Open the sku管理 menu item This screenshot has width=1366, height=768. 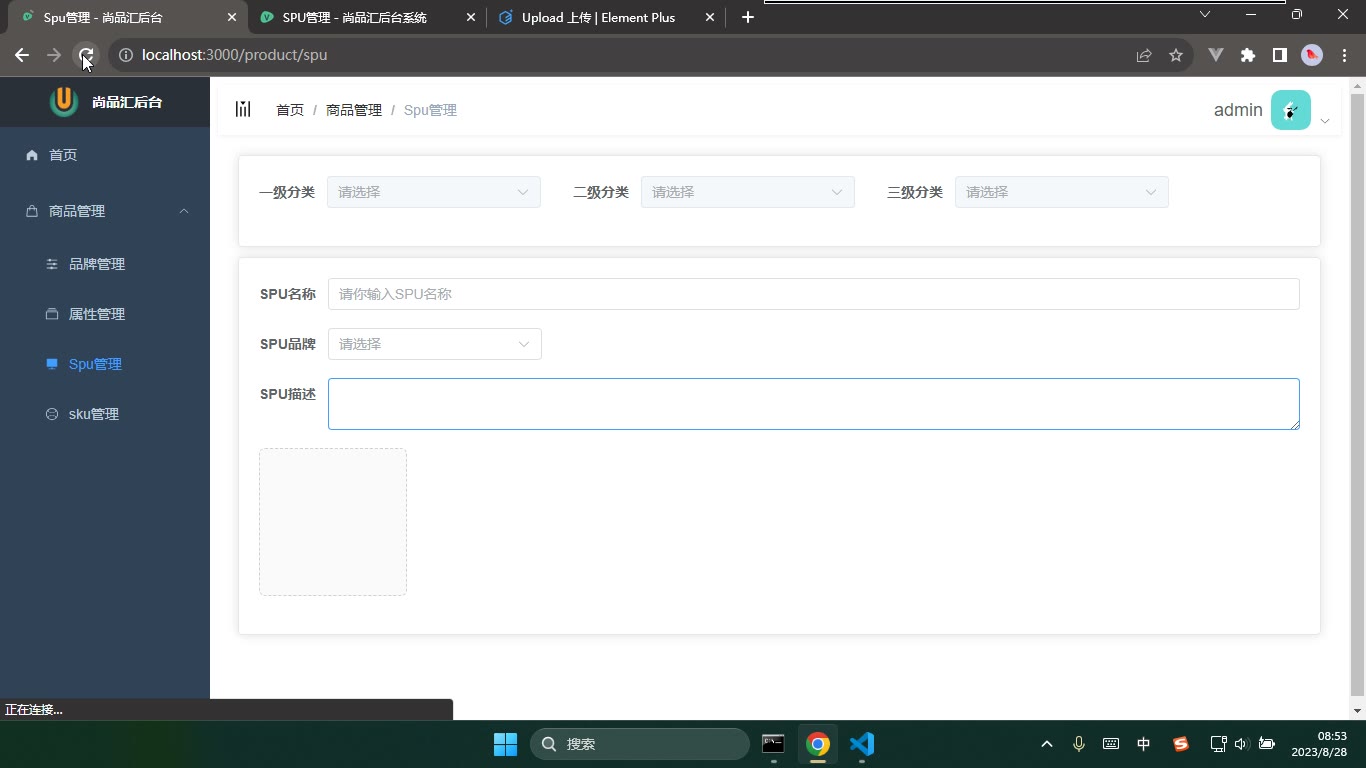[x=105, y=414]
